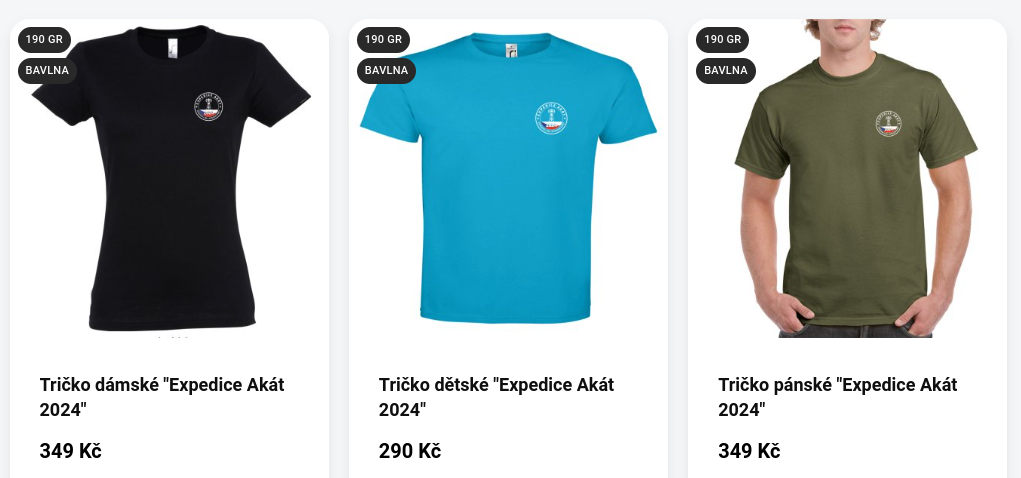Open the Tričko dětské "Expedice Akát 2024" title link
This screenshot has width=1021, height=478.
(x=497, y=397)
